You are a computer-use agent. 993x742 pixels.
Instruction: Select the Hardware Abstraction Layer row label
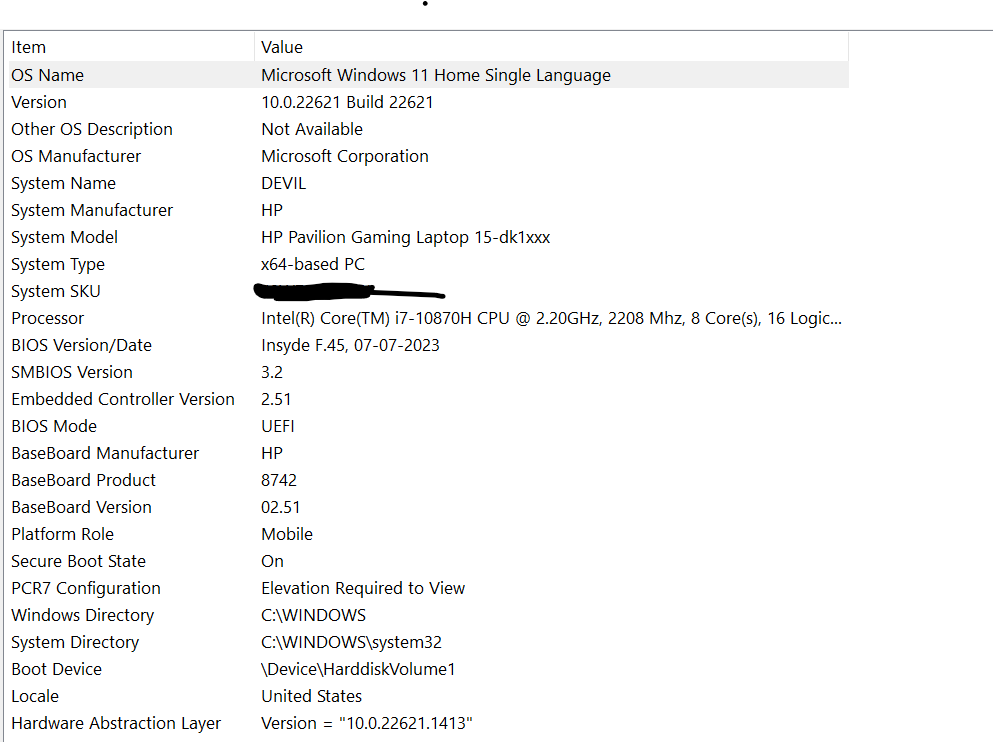[116, 724]
